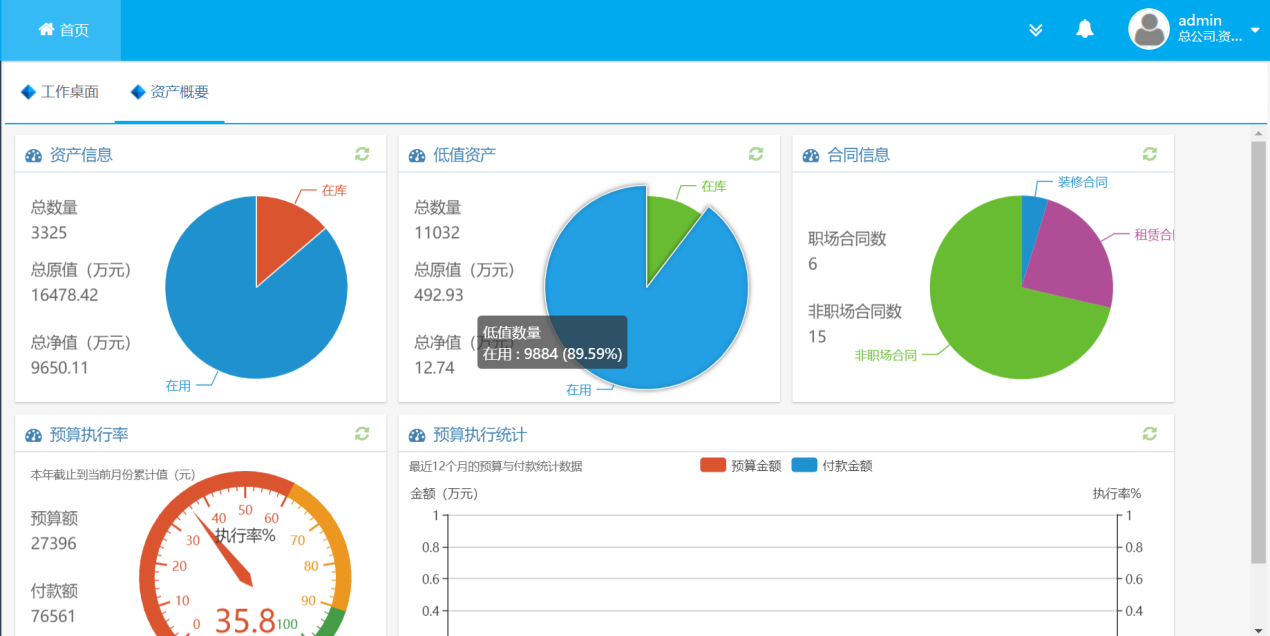This screenshot has height=636, width=1270.
Task: Click the admin user avatar
Action: pos(1148,30)
